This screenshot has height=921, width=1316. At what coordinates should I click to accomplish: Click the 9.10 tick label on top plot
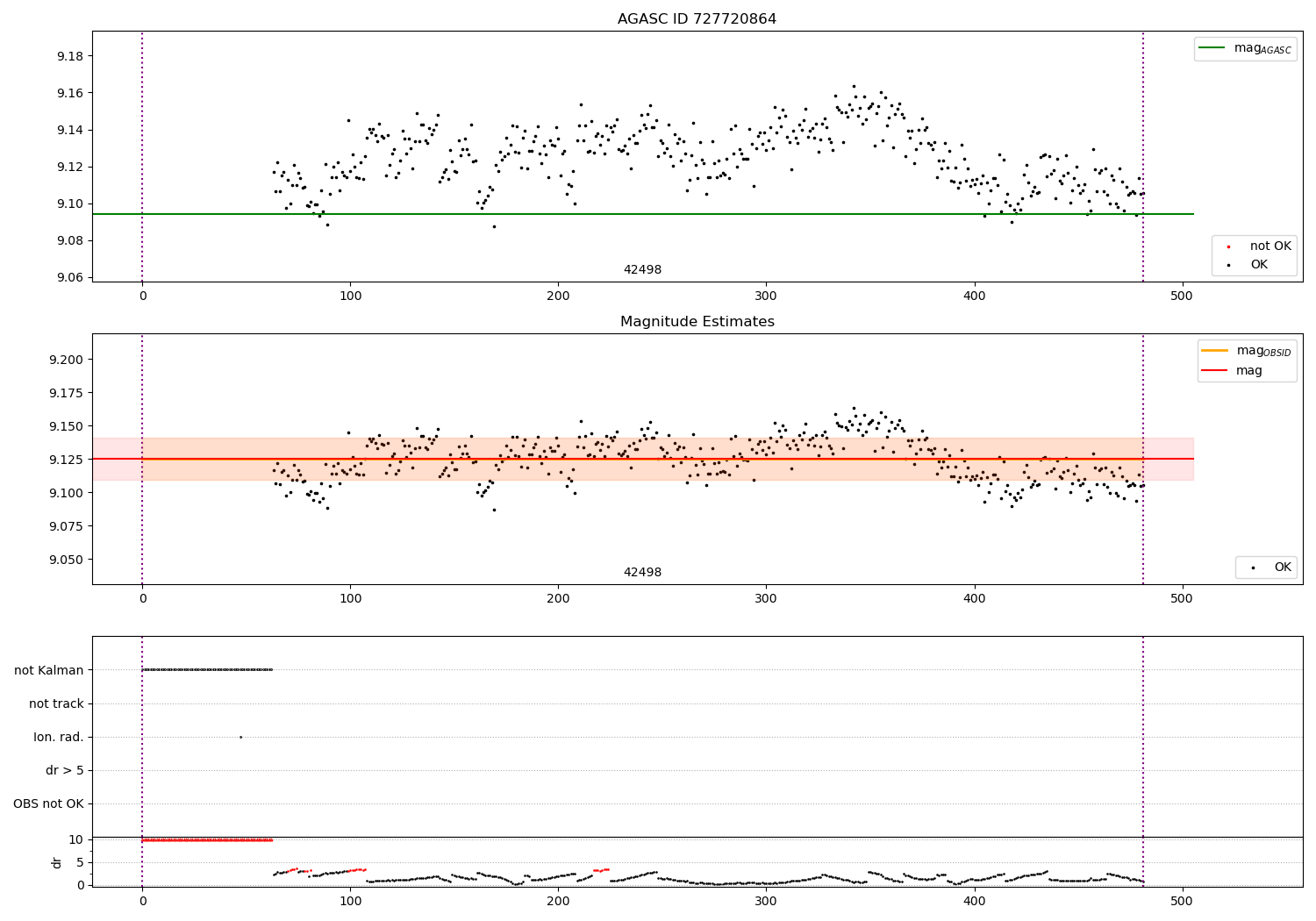69,203
